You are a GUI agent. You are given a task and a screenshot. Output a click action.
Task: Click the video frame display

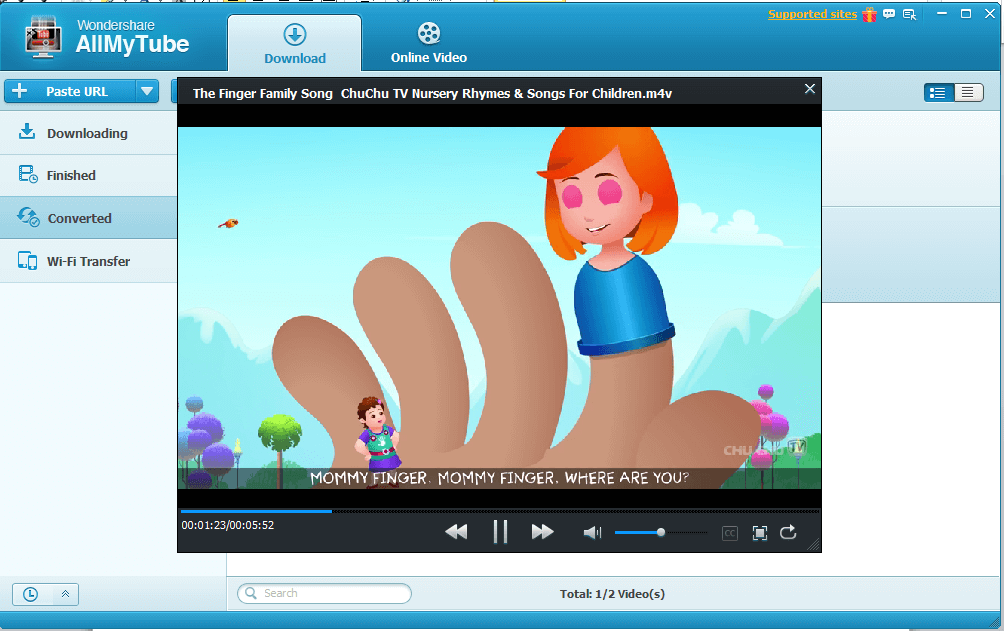pos(499,307)
